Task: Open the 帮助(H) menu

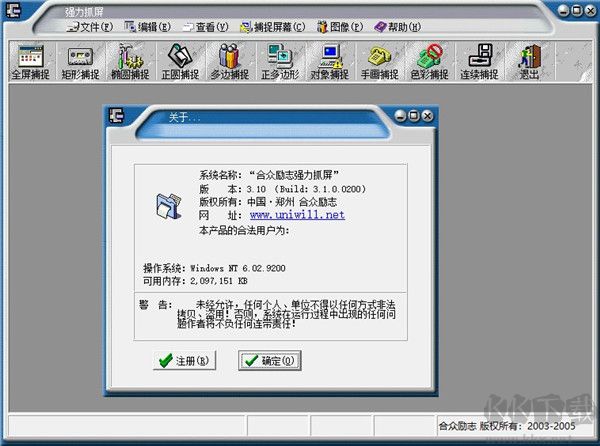Action: coord(398,27)
